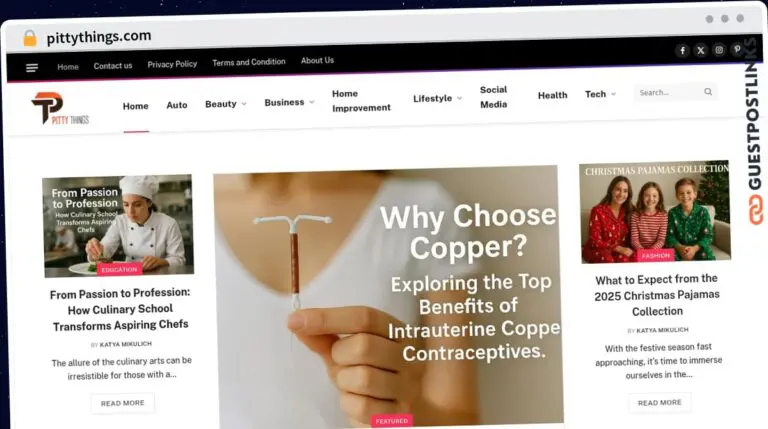This screenshot has height=429, width=768.
Task: Expand the Beauty dropdown arrow
Action: coord(244,104)
